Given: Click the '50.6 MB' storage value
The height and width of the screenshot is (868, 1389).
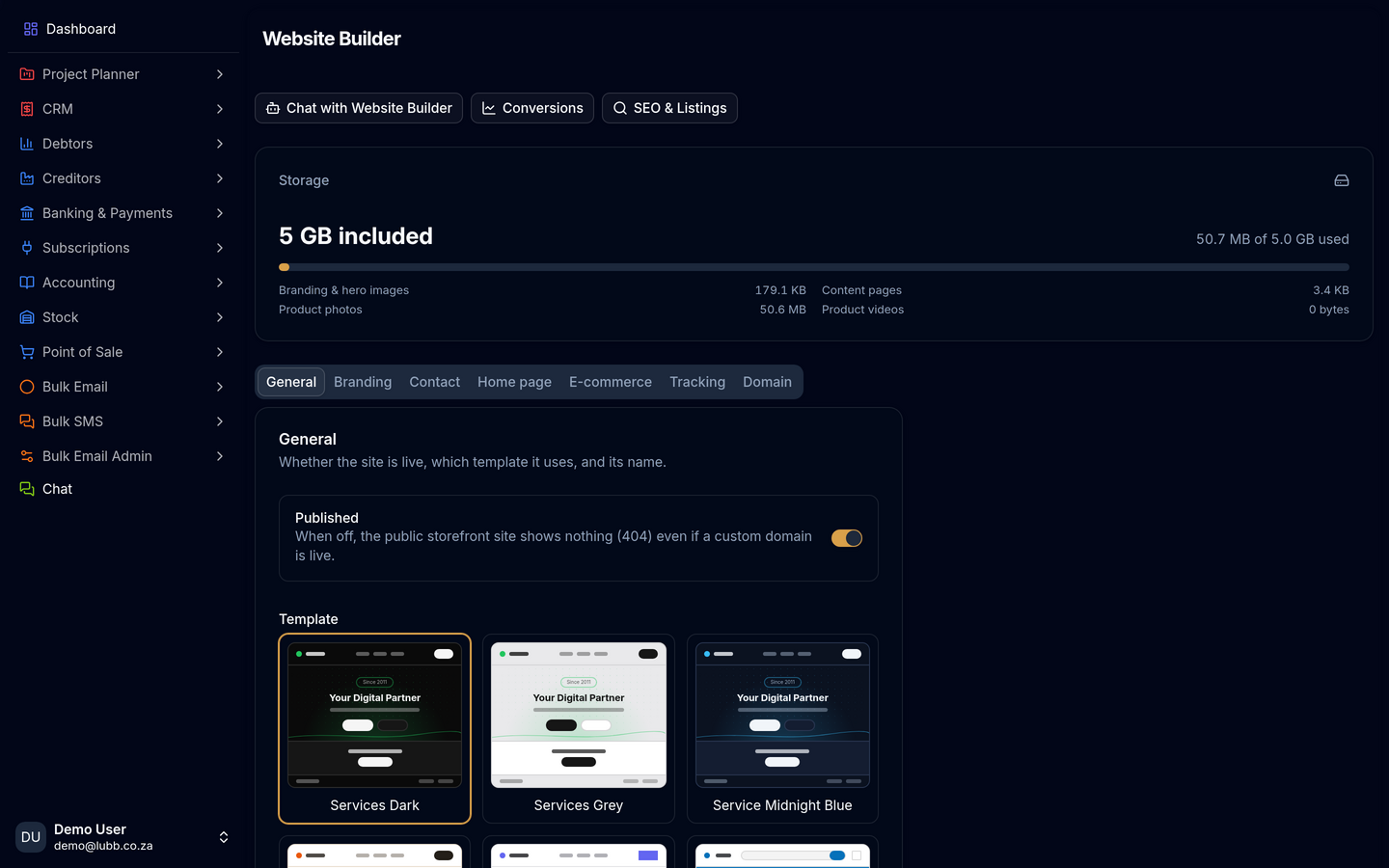Looking at the screenshot, I should tap(782, 310).
